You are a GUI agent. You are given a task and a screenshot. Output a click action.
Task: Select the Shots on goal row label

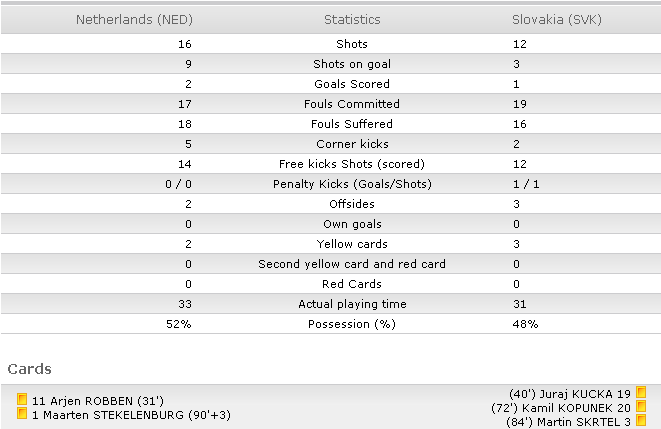pos(352,64)
